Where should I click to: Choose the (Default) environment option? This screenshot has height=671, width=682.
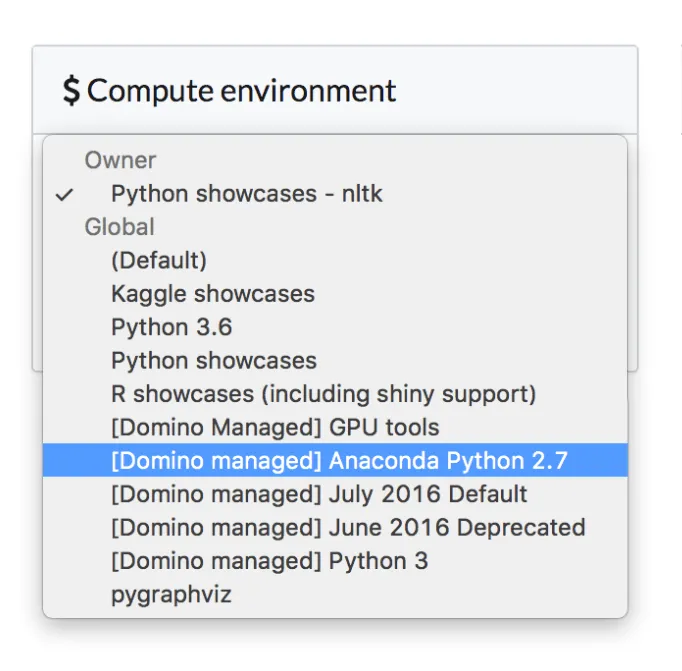159,261
